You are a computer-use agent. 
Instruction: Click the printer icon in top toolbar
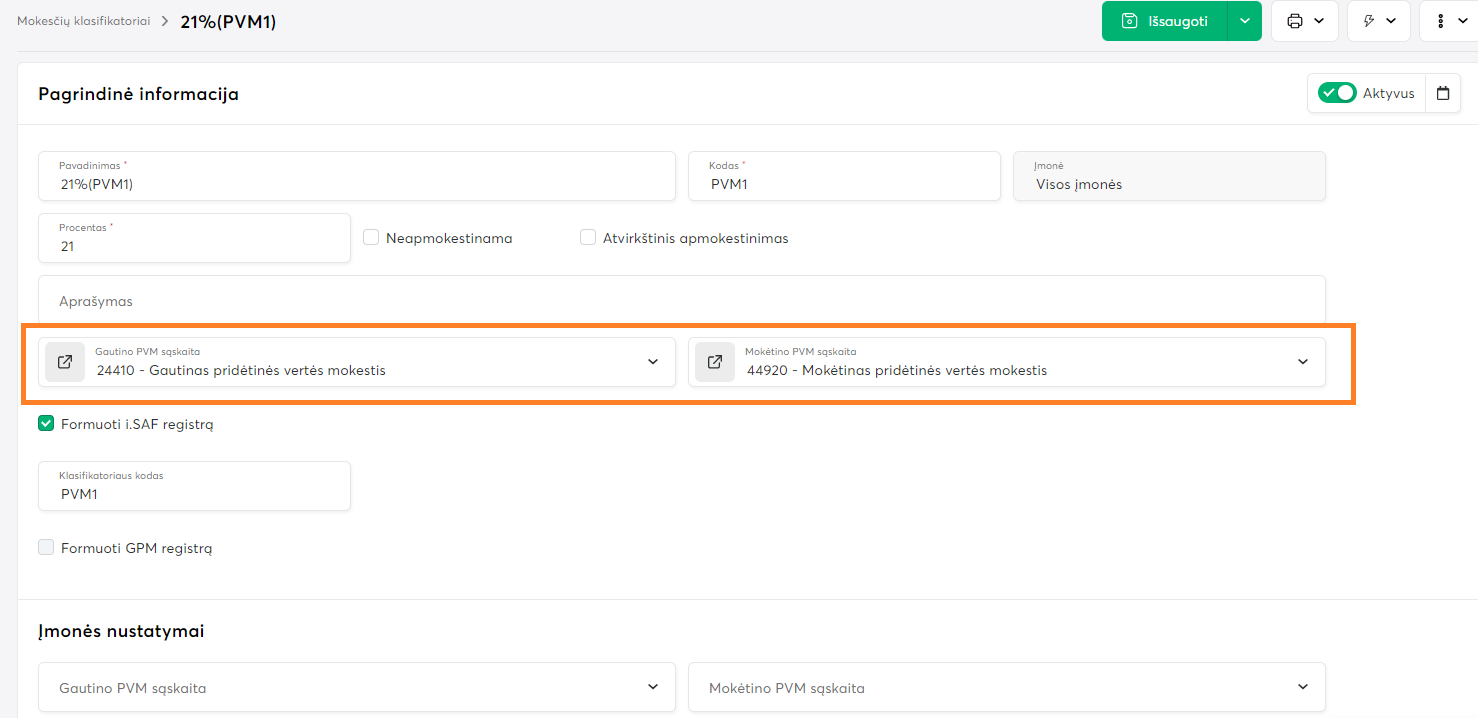tap(1295, 21)
